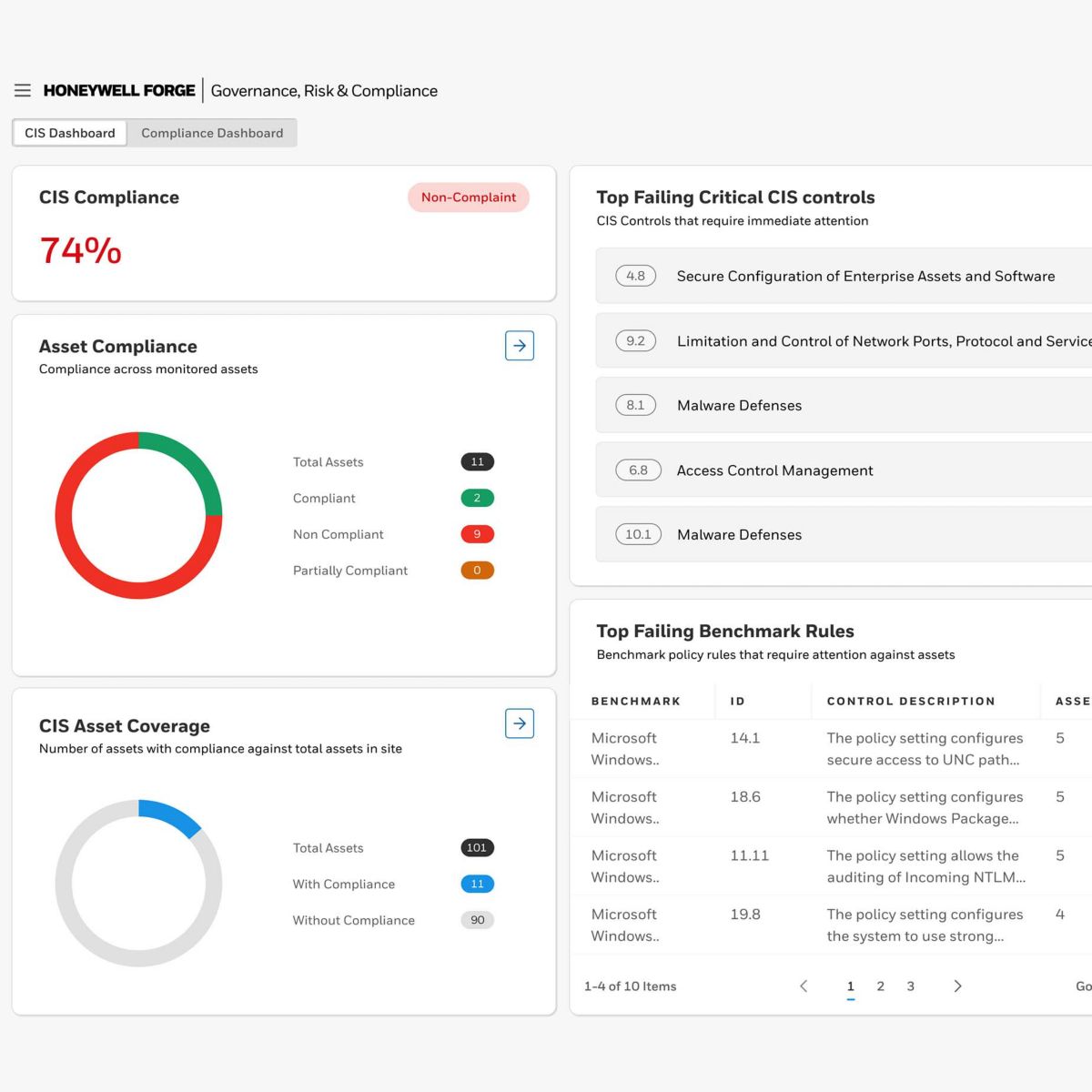The image size is (1092, 1092).
Task: Go to next page of benchmark rules
Action: (x=957, y=986)
